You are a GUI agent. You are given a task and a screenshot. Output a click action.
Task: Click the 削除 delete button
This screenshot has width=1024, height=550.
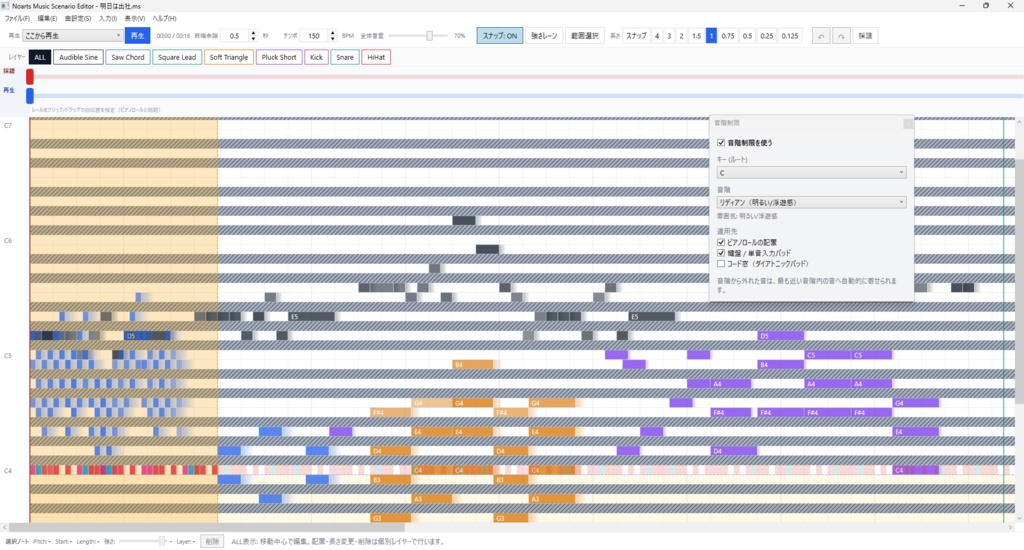[x=212, y=542]
